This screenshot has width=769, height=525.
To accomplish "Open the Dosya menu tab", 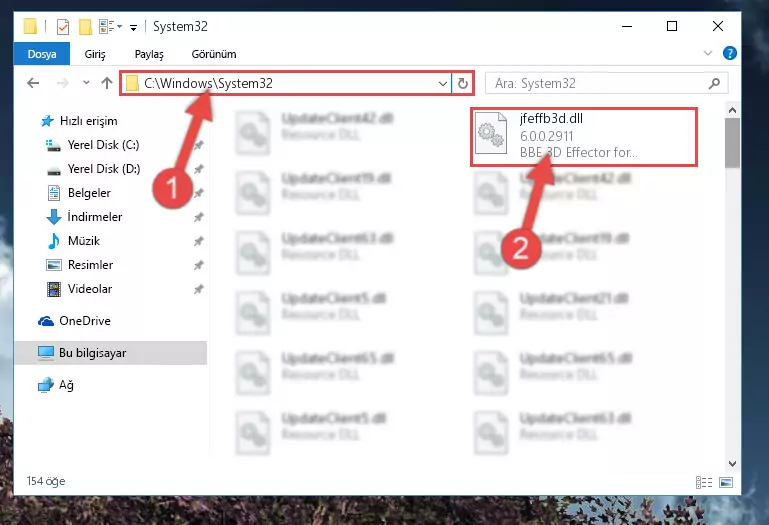I will coord(42,54).
